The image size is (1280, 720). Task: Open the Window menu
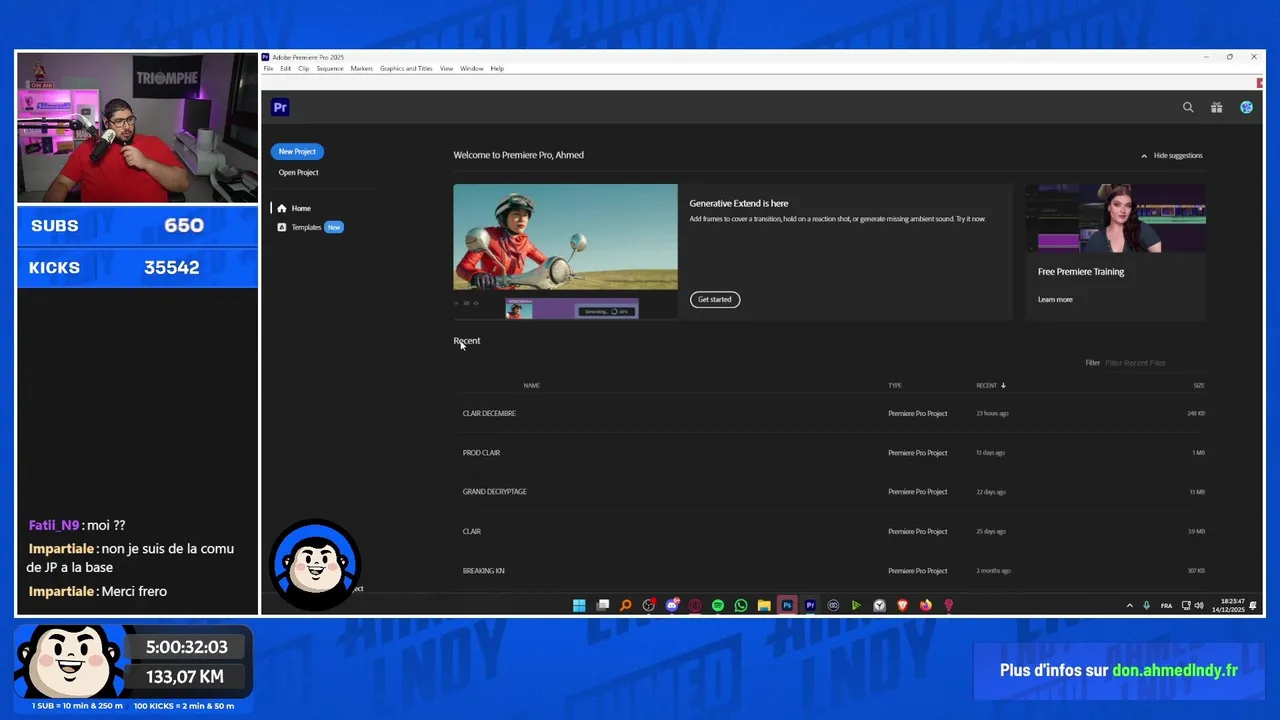click(x=472, y=68)
